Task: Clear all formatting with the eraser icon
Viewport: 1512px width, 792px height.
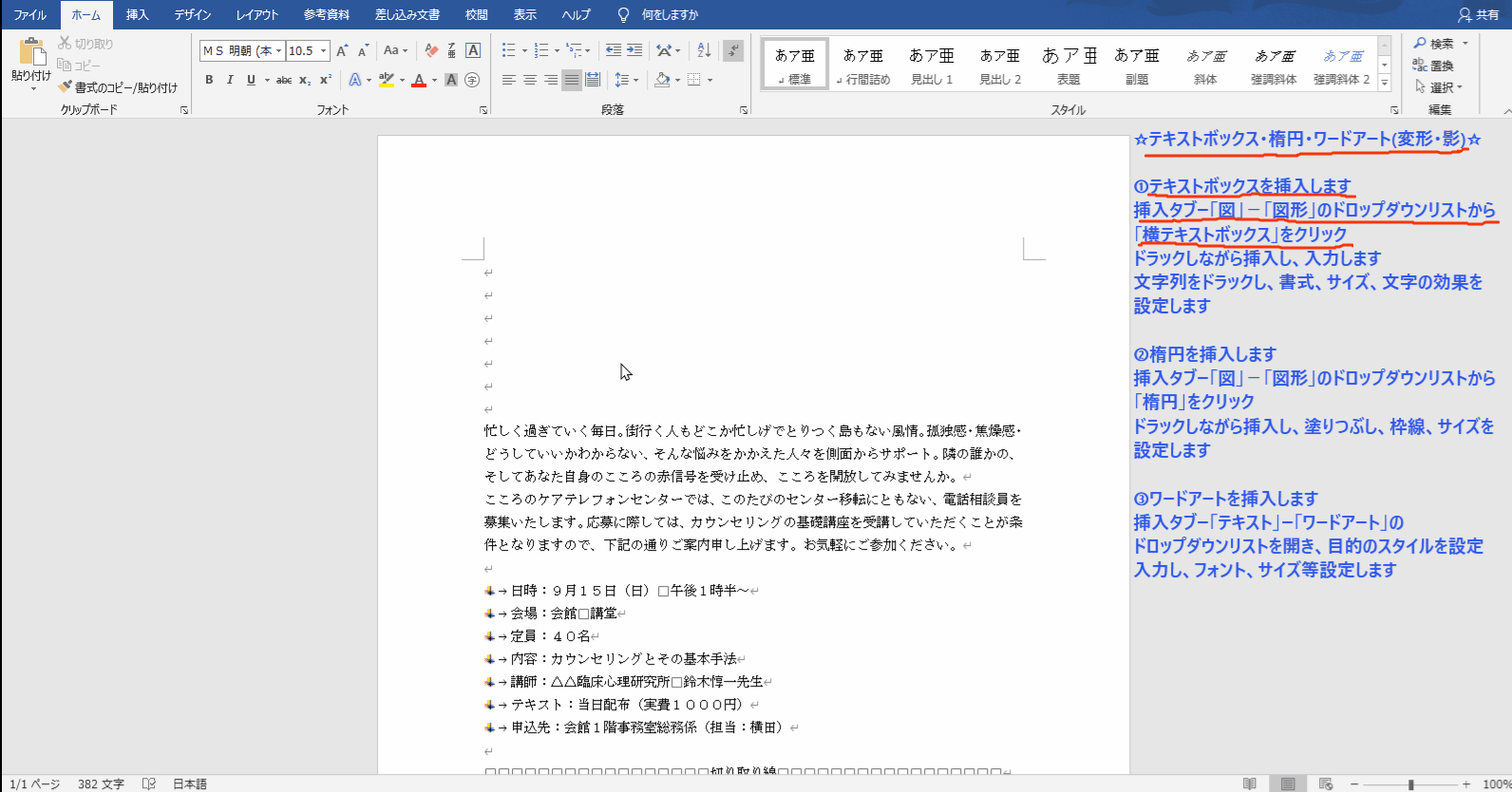Action: [x=431, y=50]
